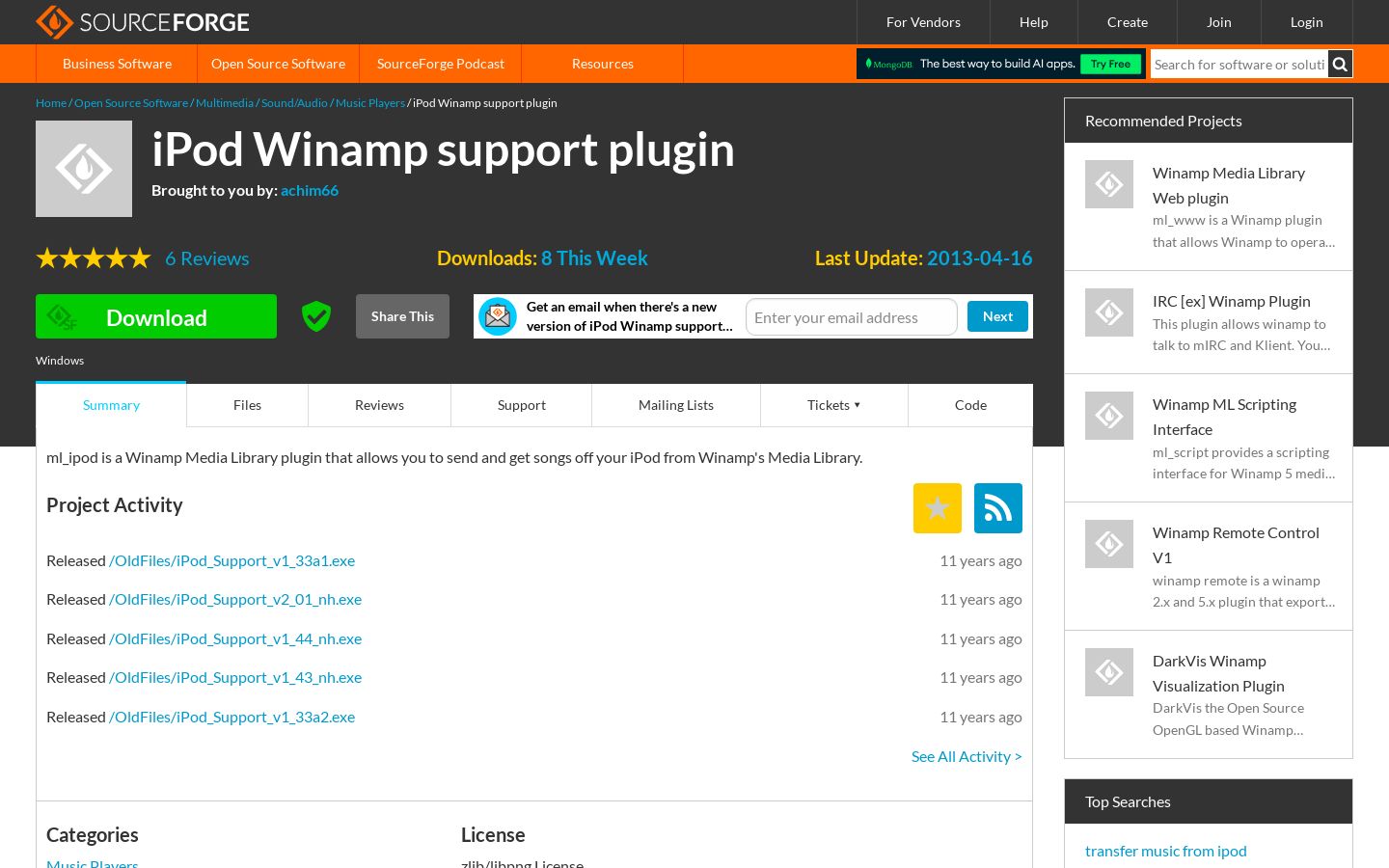Click the Multimedia breadcrumb link
The width and height of the screenshot is (1389, 868).
(x=225, y=103)
